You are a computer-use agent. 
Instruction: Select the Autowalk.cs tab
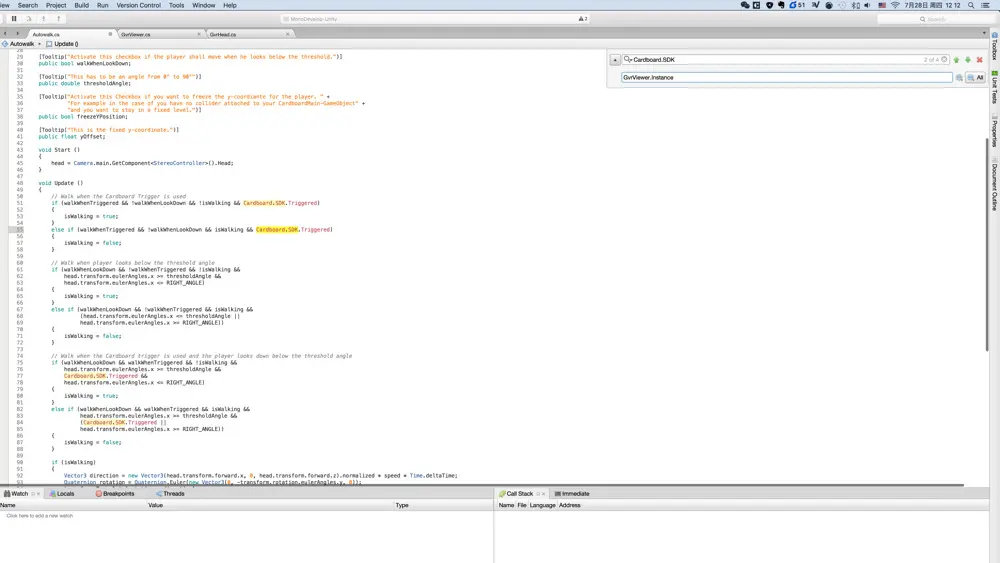coord(46,34)
